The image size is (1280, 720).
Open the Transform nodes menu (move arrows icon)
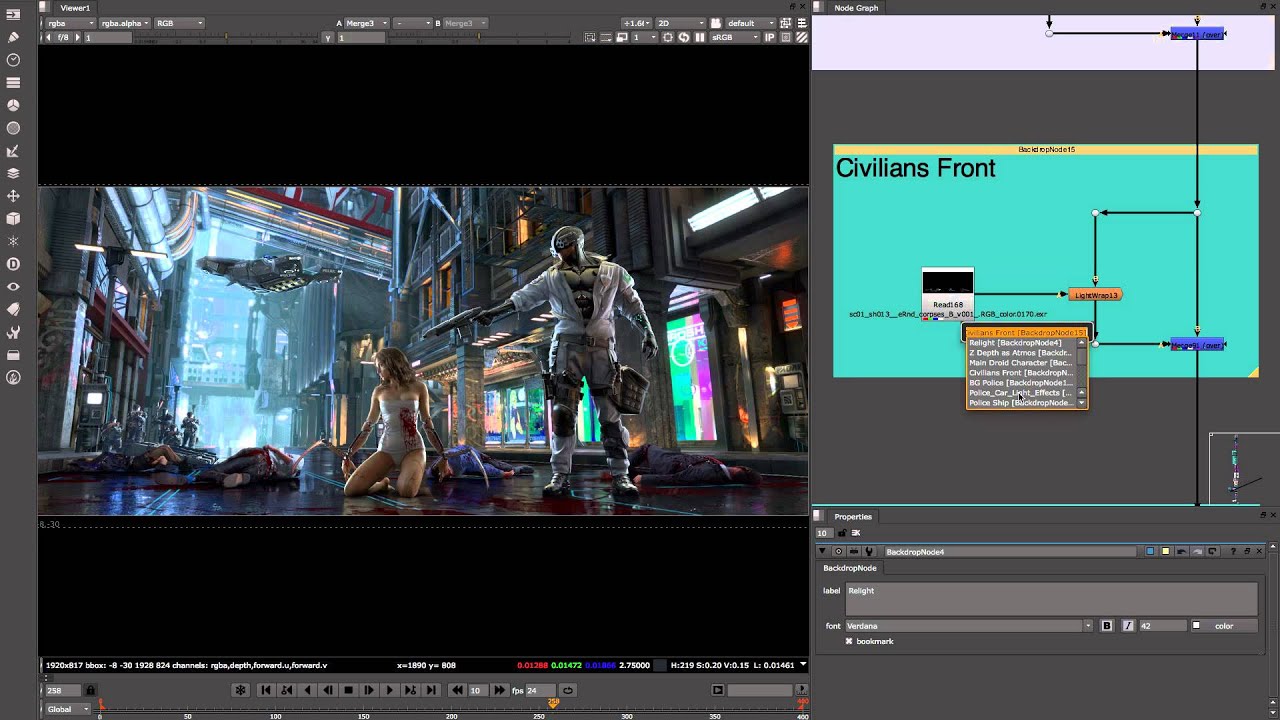tap(13, 196)
